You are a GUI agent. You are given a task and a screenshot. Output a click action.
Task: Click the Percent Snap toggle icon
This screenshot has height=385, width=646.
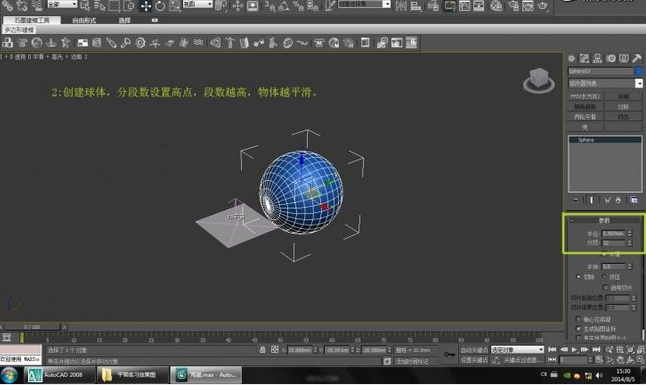click(x=298, y=5)
